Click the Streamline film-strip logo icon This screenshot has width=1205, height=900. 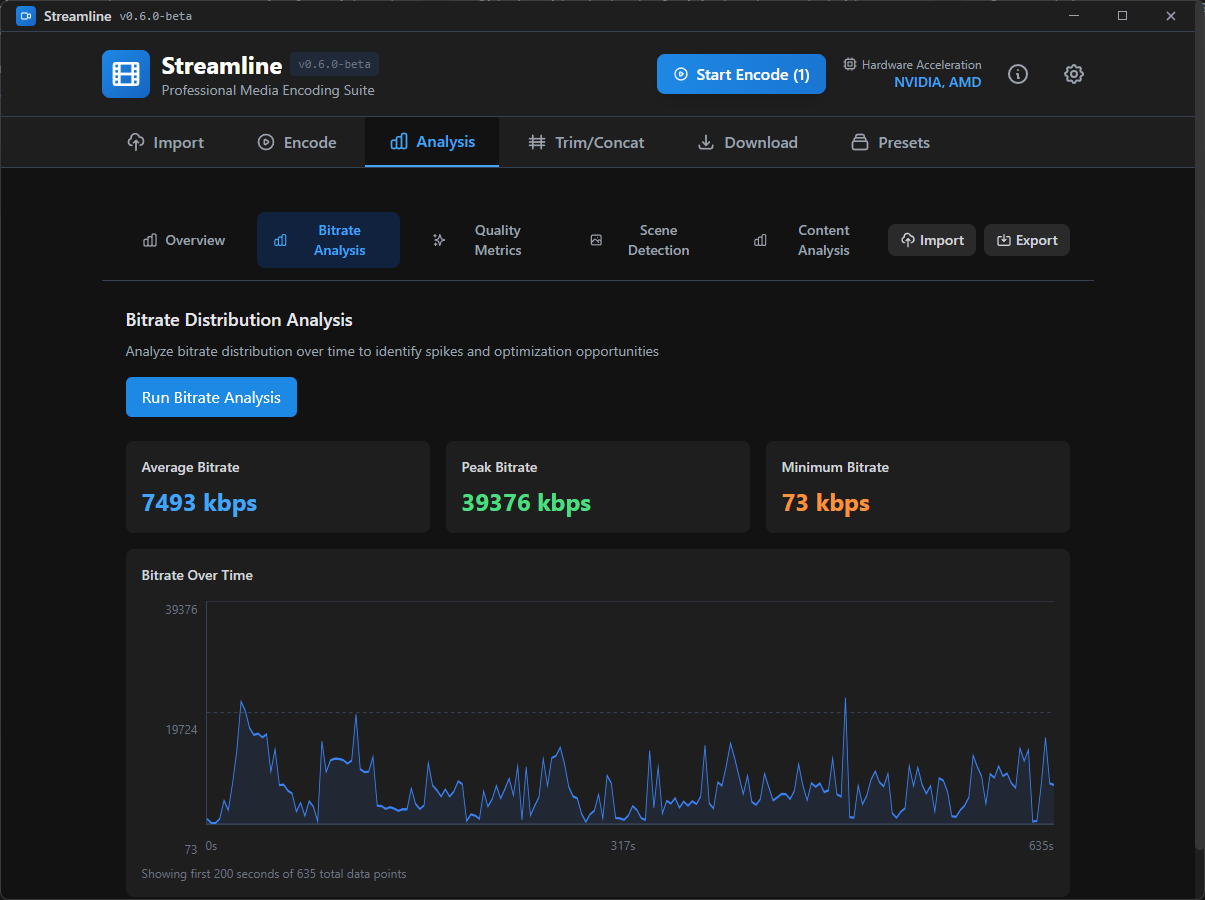pyautogui.click(x=125, y=73)
